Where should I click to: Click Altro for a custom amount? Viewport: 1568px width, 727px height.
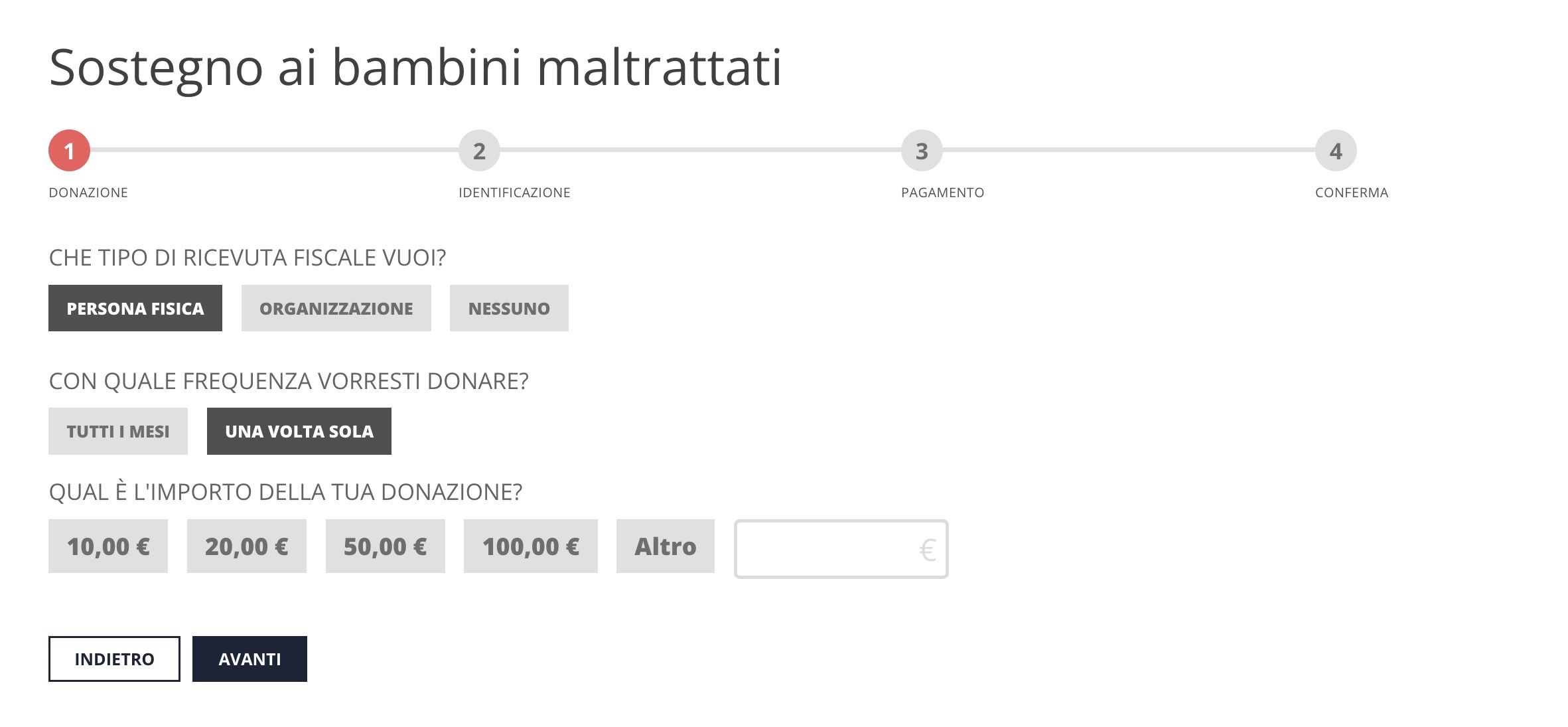[x=666, y=546]
